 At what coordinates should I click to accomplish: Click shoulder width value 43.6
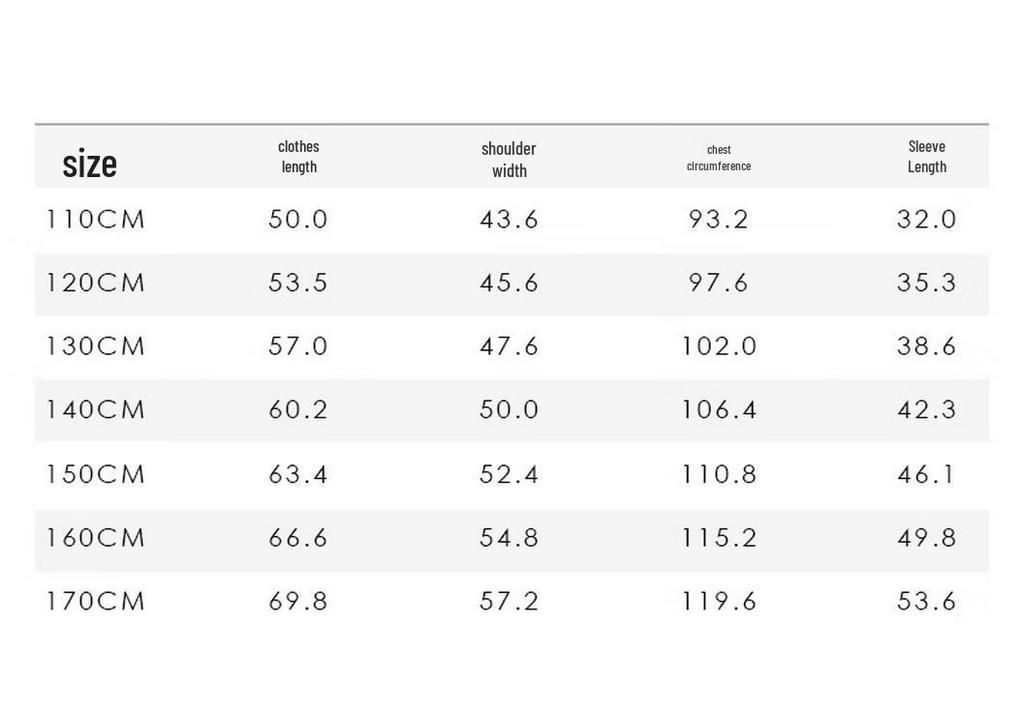click(509, 220)
